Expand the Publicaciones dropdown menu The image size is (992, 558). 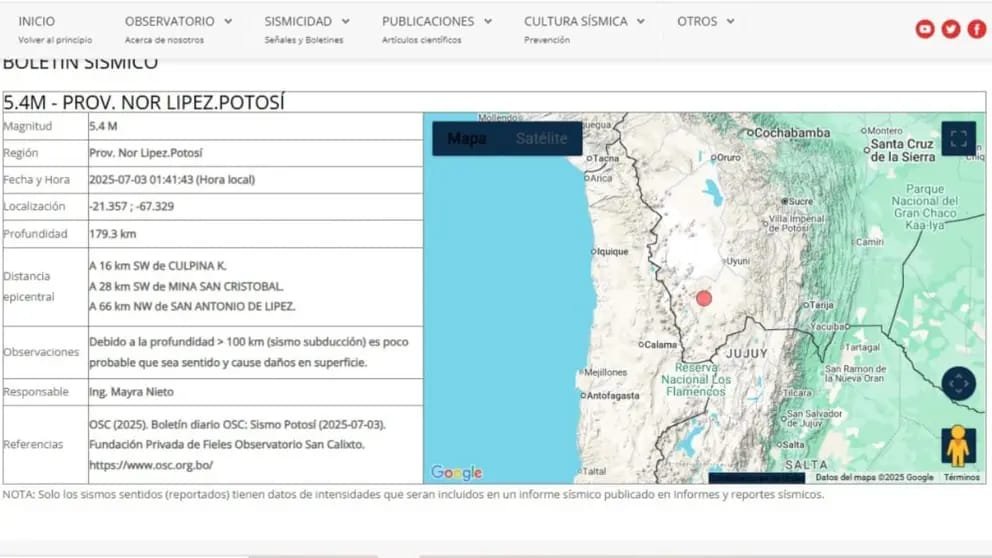(437, 21)
